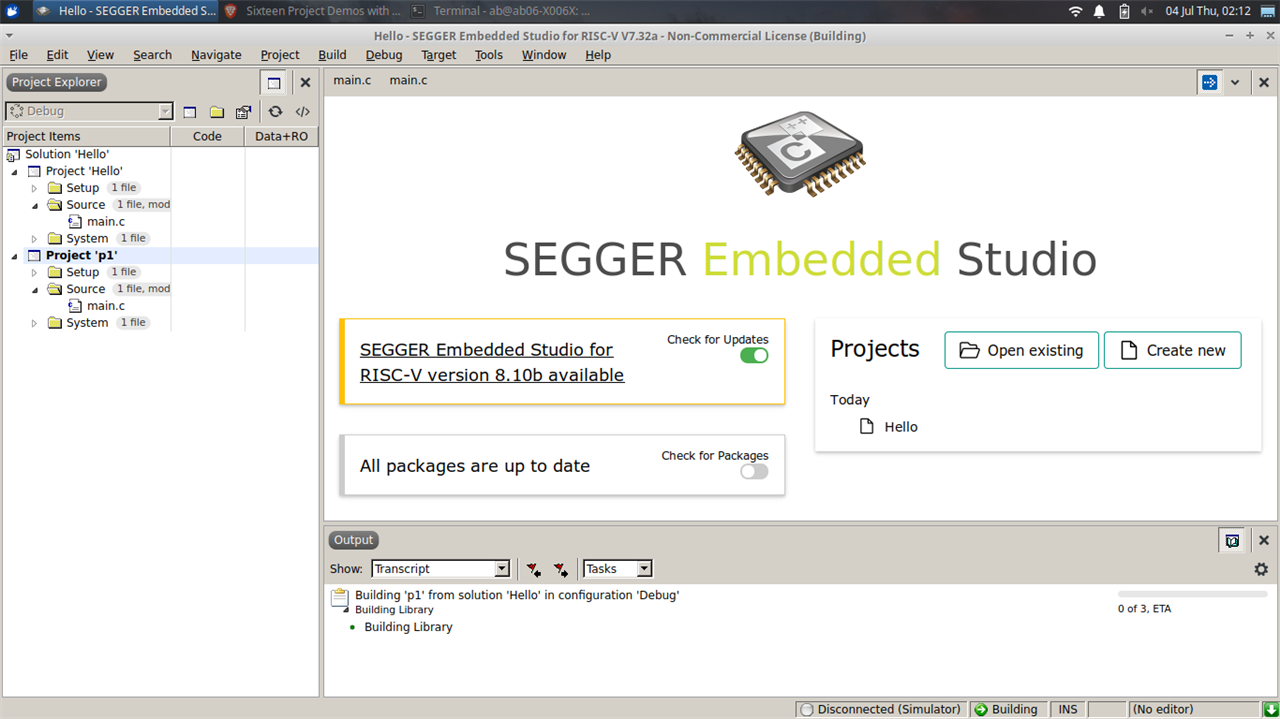Image resolution: width=1280 pixels, height=719 pixels.
Task: Click the Output panel dock icon
Action: tap(1232, 540)
